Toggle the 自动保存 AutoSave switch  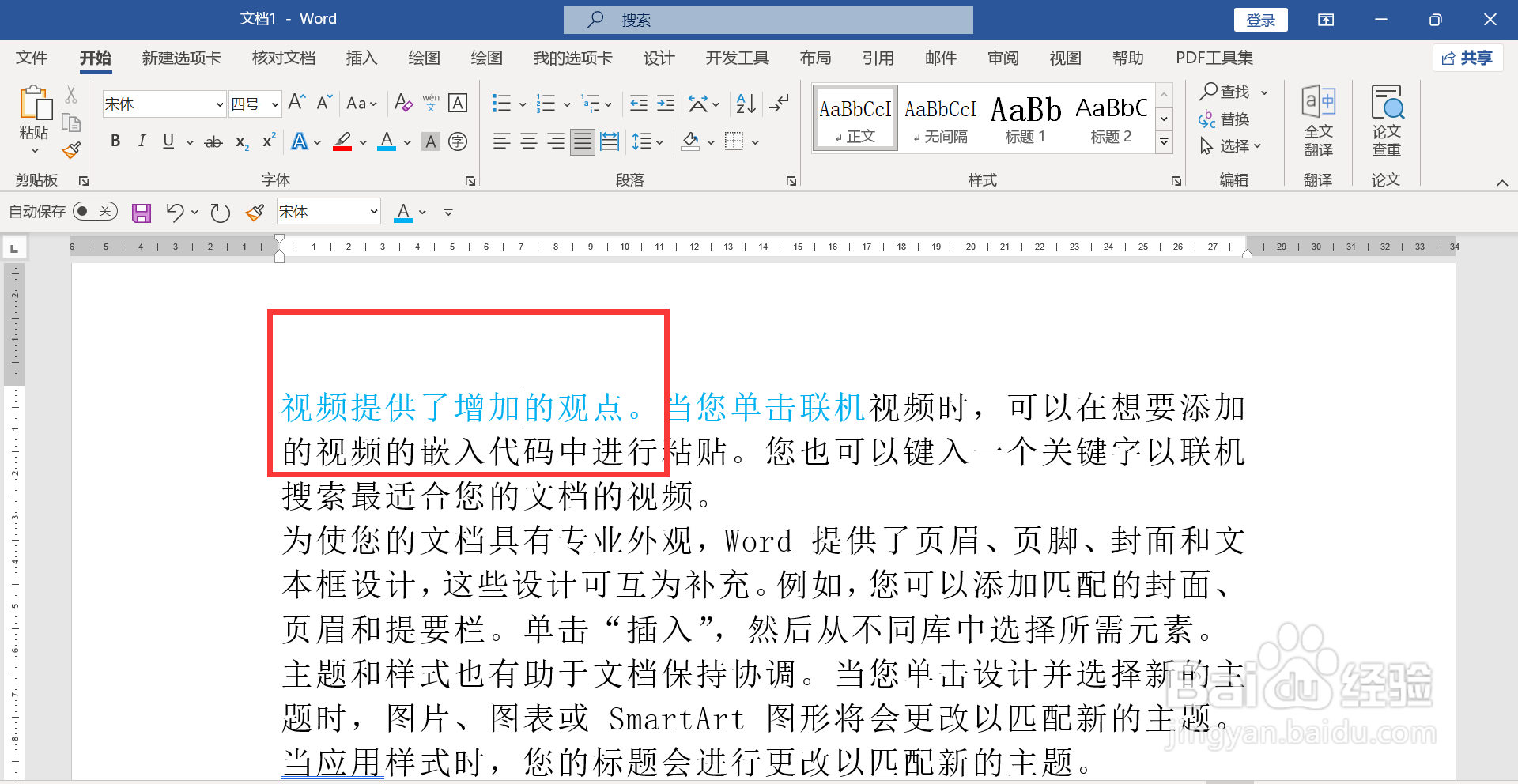pos(94,211)
